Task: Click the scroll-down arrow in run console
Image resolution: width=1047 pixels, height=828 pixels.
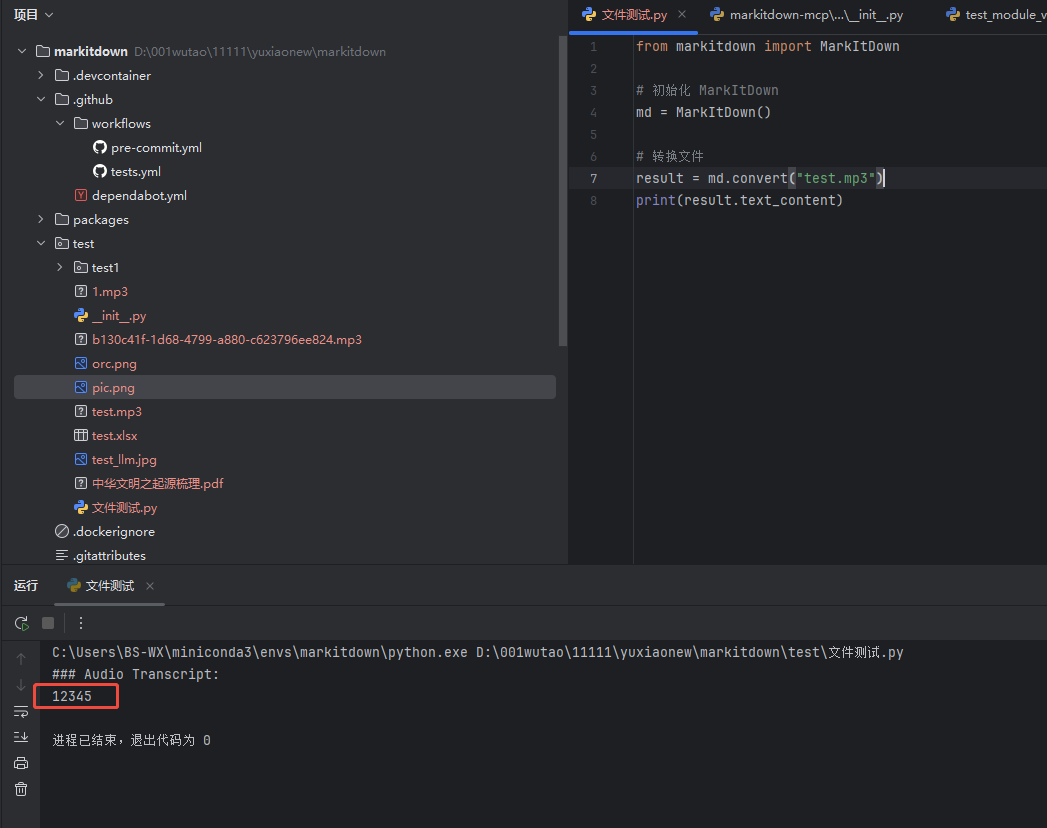Action: [21, 685]
